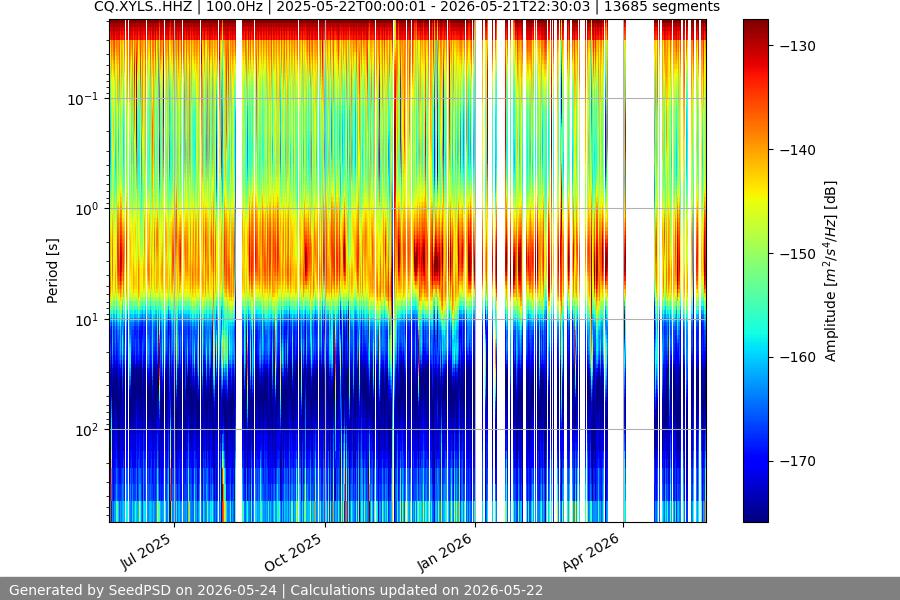
Task: Click the 'Generated by SeedPSD' footer text
Action: pyautogui.click(x=143, y=590)
